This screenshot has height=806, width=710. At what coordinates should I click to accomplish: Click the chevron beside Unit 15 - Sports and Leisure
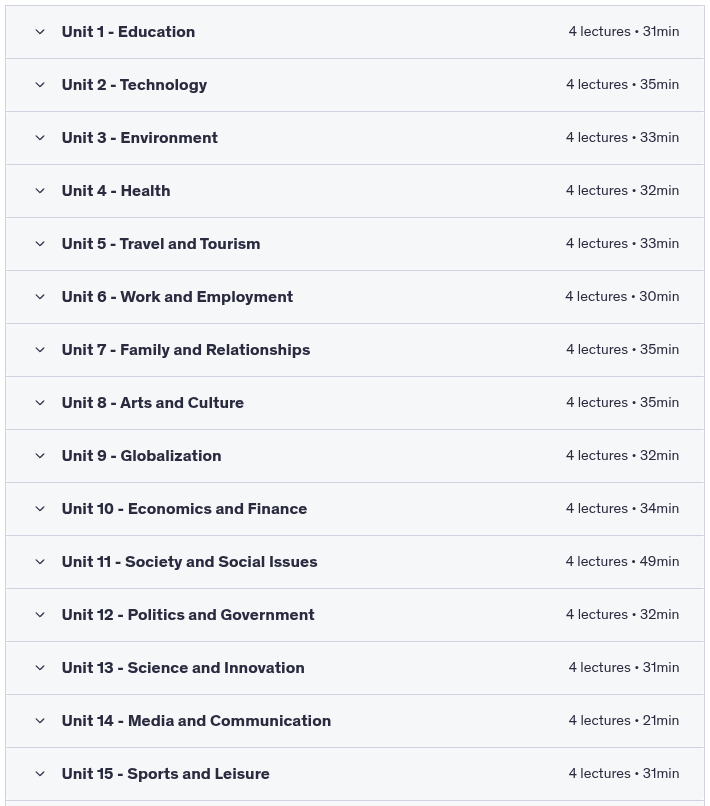tap(40, 774)
